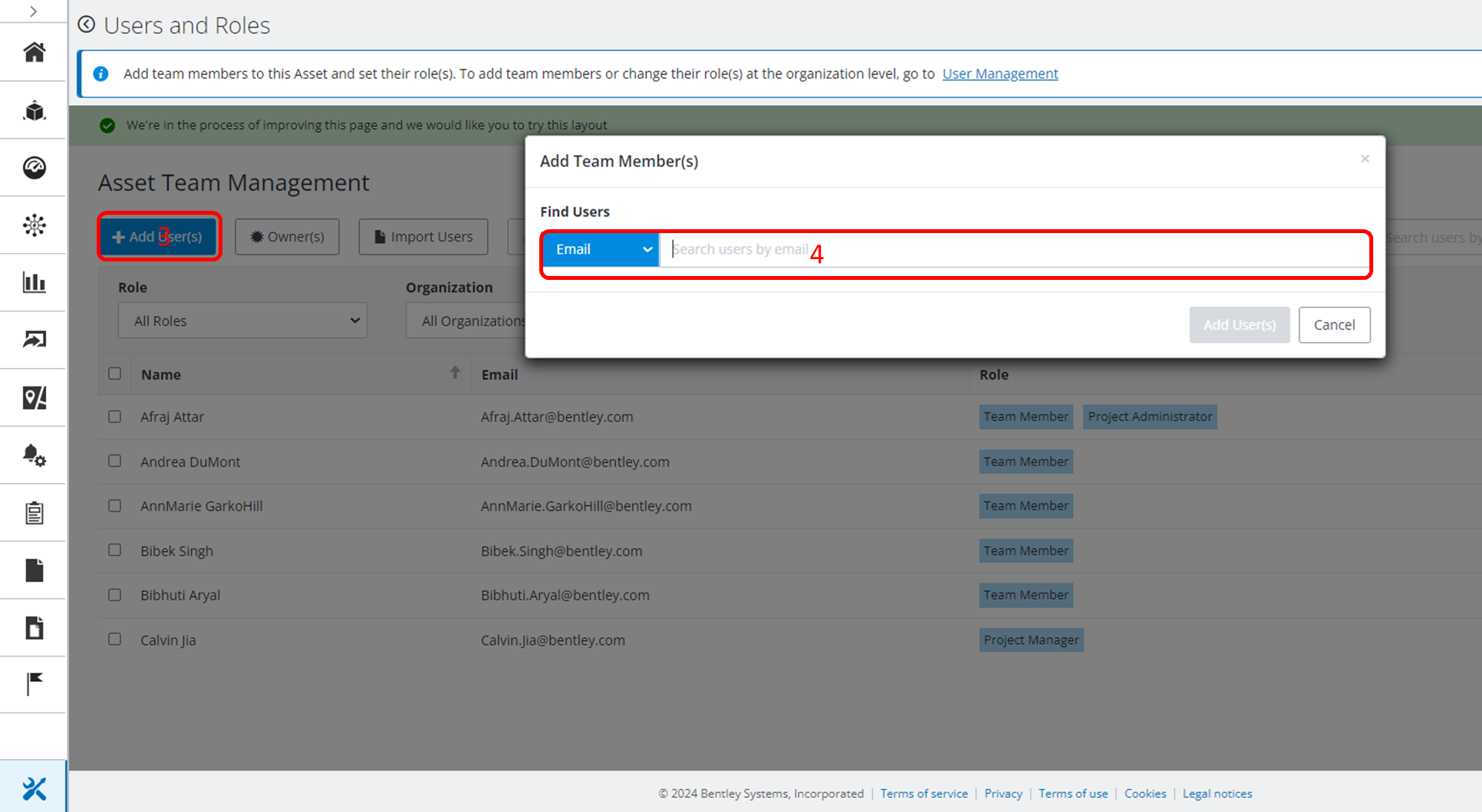Viewport: 1482px width, 812px height.
Task: Select the map location sidebar icon
Action: (34, 397)
